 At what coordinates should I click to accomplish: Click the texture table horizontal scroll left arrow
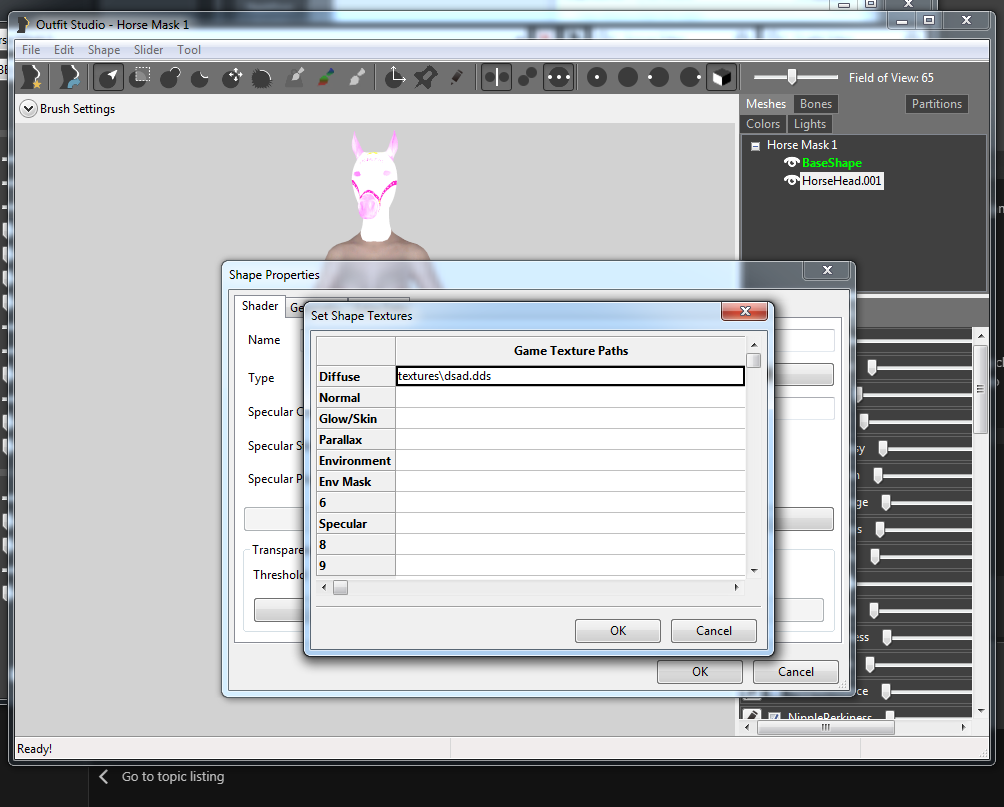pos(324,587)
